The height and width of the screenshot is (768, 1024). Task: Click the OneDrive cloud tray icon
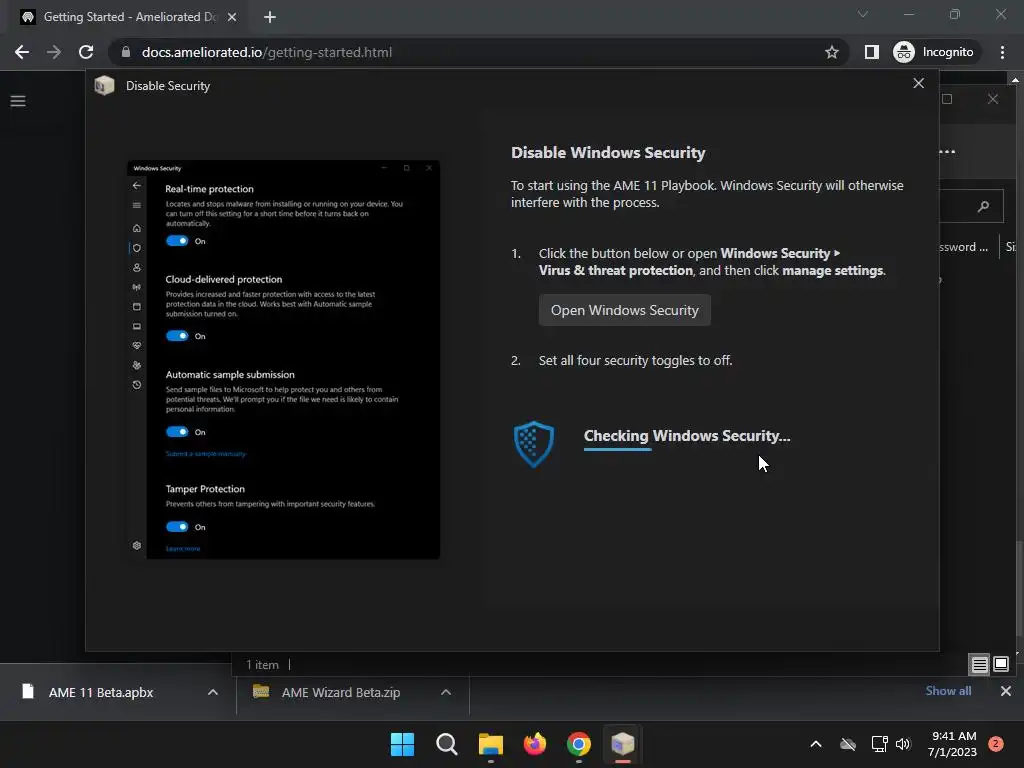click(848, 744)
